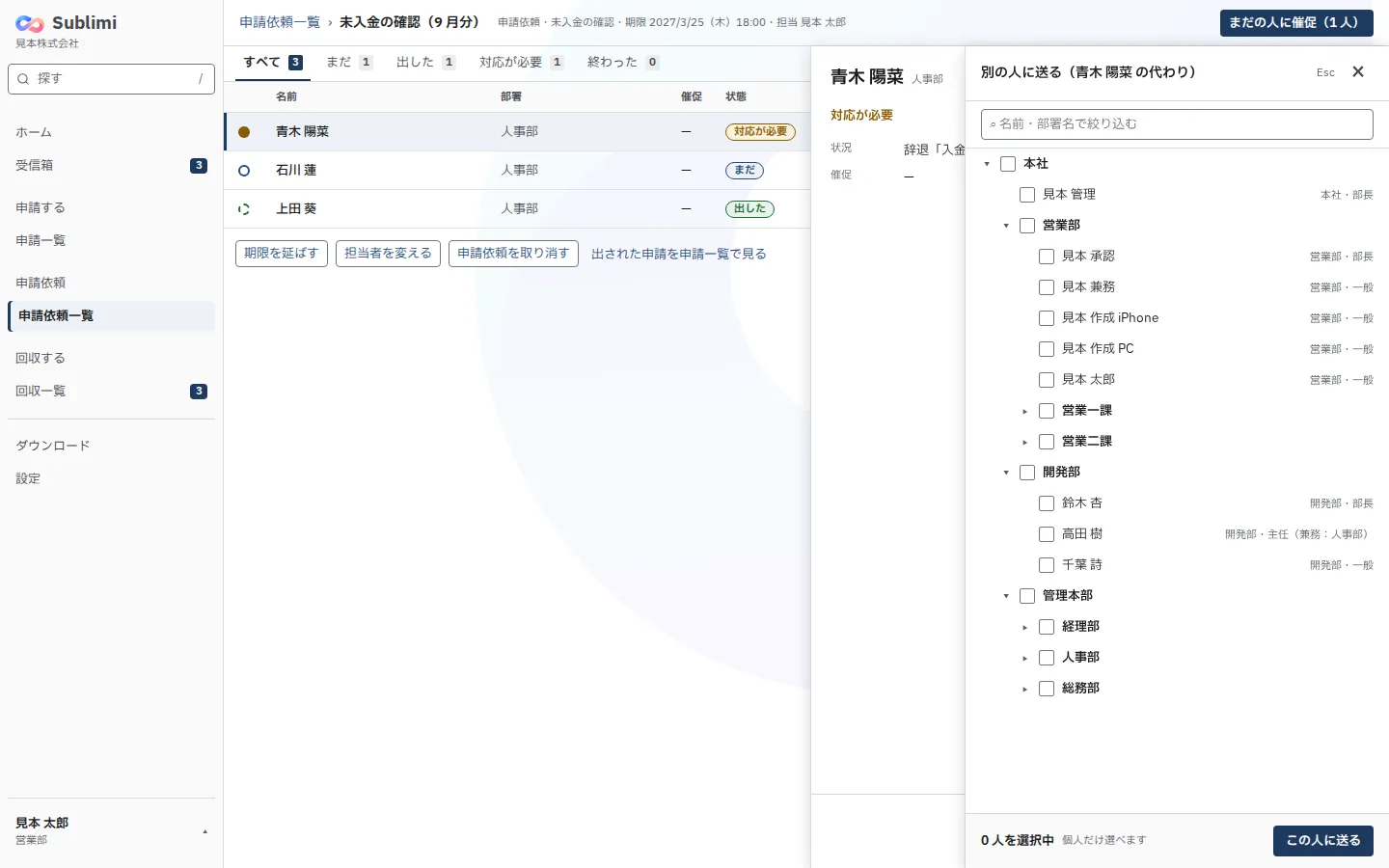
Task: Focus the 名前・部署名で絞り込む filter field
Action: pyautogui.click(x=1177, y=124)
